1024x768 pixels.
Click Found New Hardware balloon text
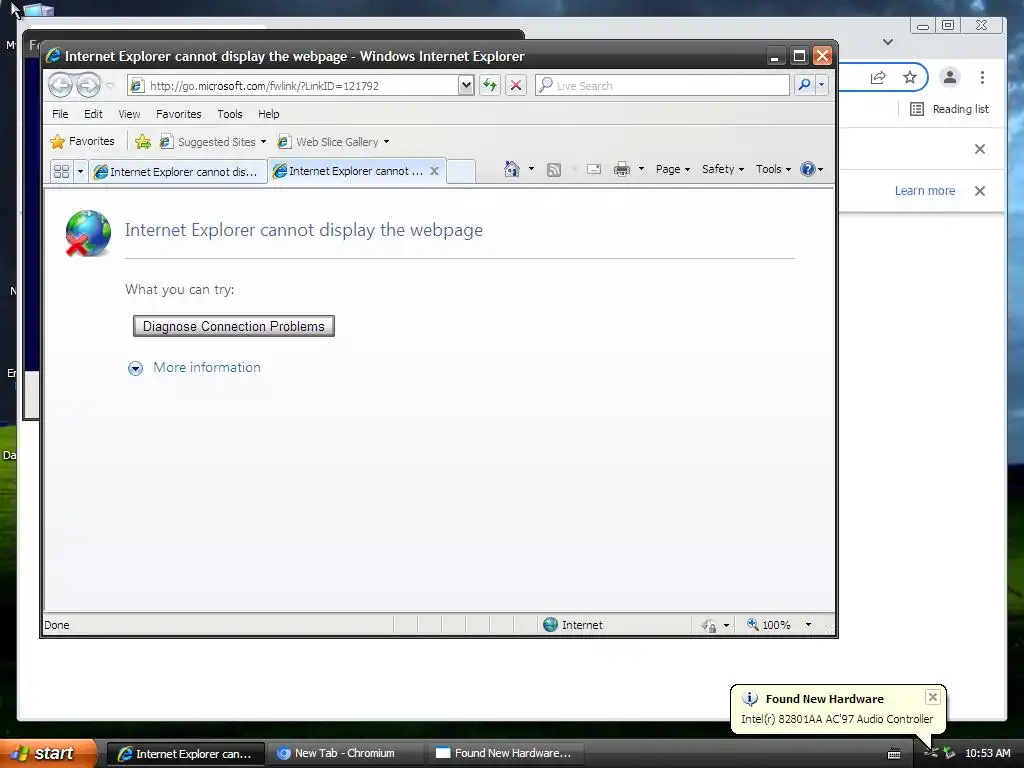837,719
